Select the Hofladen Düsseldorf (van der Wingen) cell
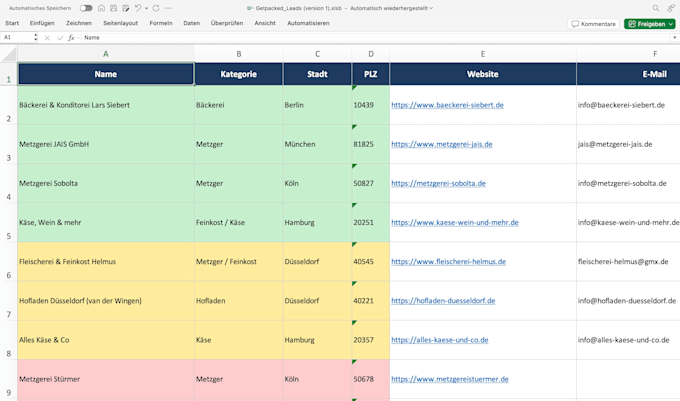The image size is (680, 401). 106,300
